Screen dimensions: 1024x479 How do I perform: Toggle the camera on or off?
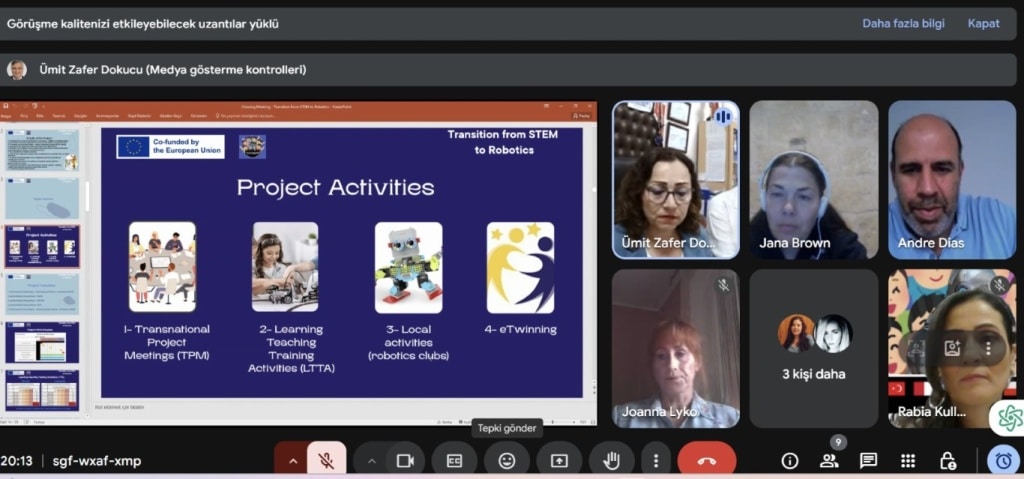point(405,460)
